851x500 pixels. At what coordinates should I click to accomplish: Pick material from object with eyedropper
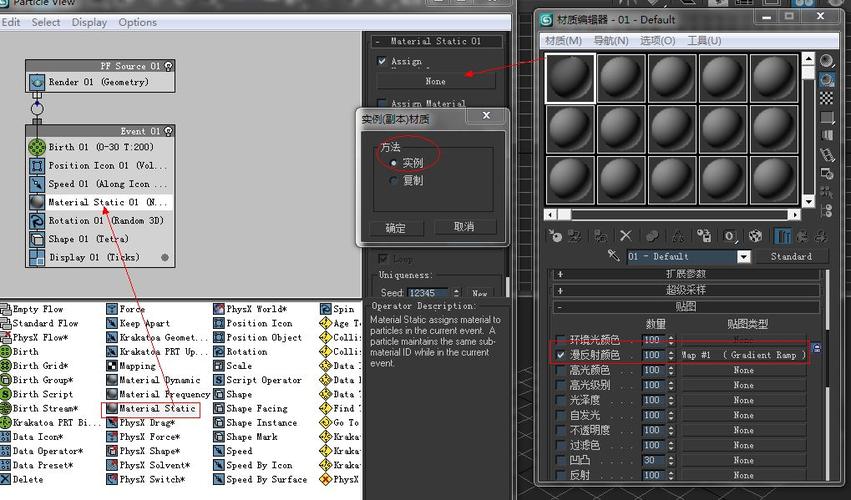point(614,257)
